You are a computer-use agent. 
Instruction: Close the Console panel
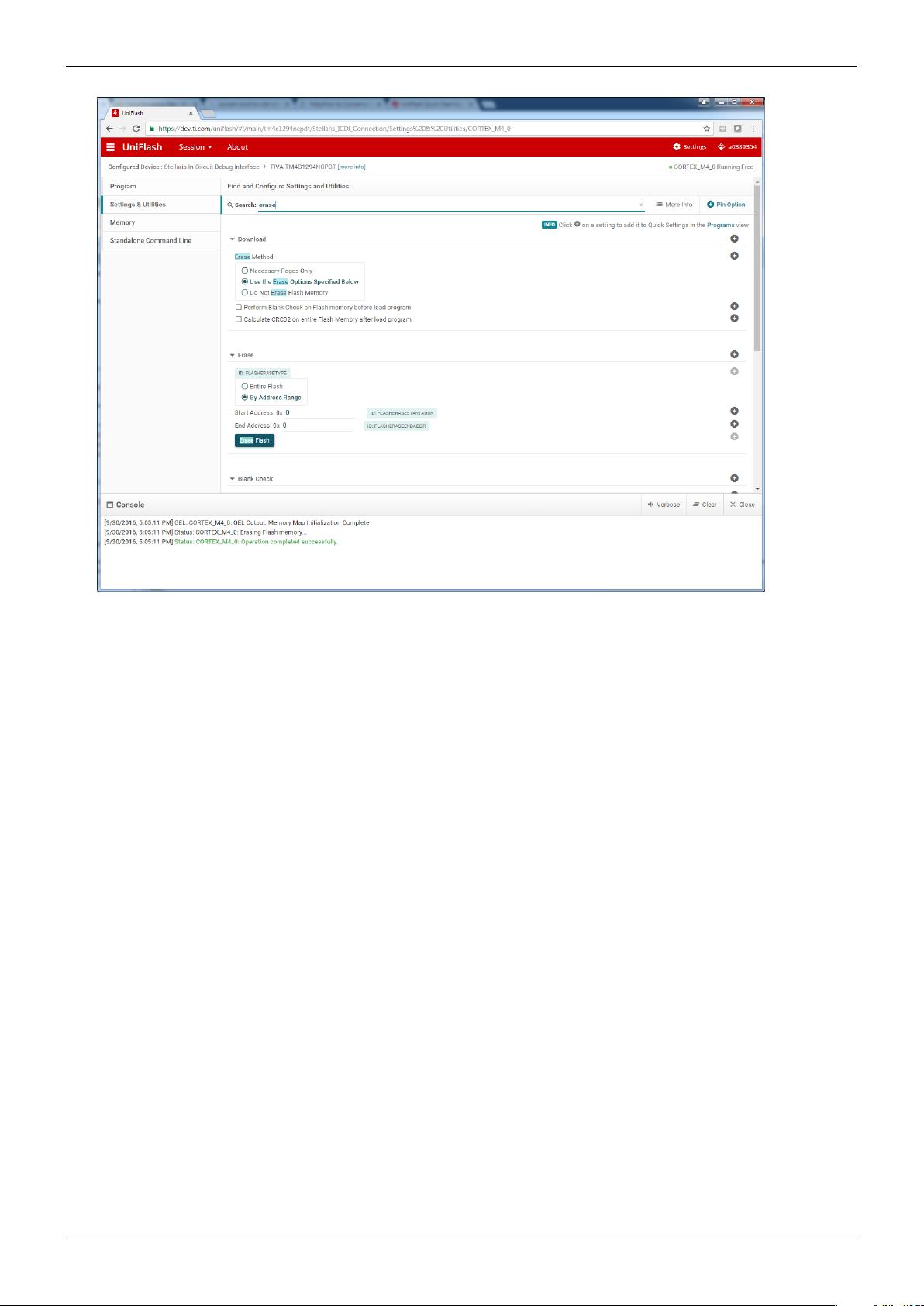pos(742,505)
